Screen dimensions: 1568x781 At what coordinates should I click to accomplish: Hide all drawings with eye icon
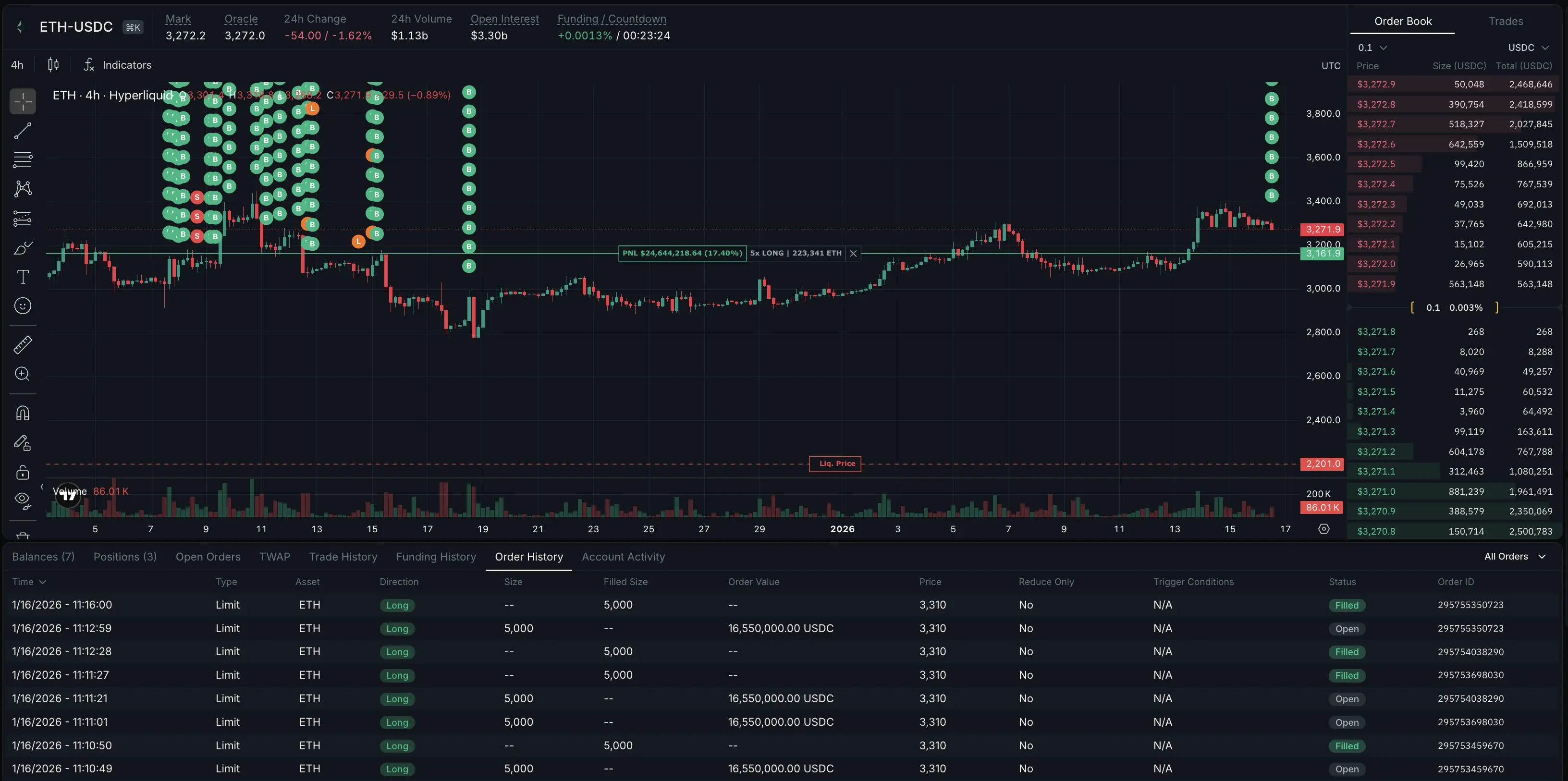click(23, 500)
